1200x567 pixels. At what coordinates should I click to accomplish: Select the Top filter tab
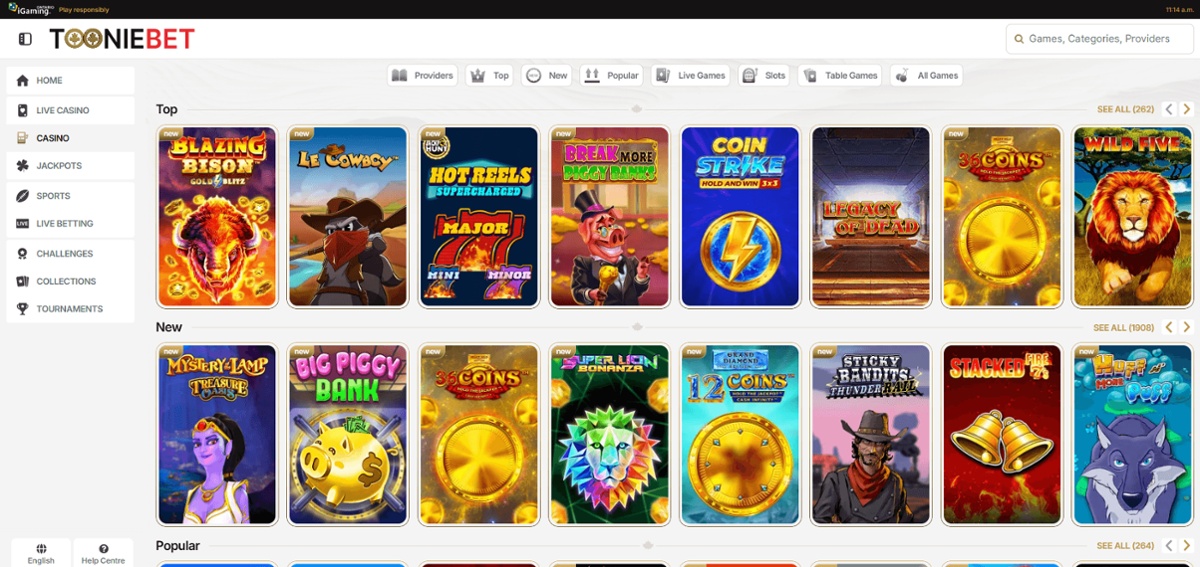[x=490, y=75]
